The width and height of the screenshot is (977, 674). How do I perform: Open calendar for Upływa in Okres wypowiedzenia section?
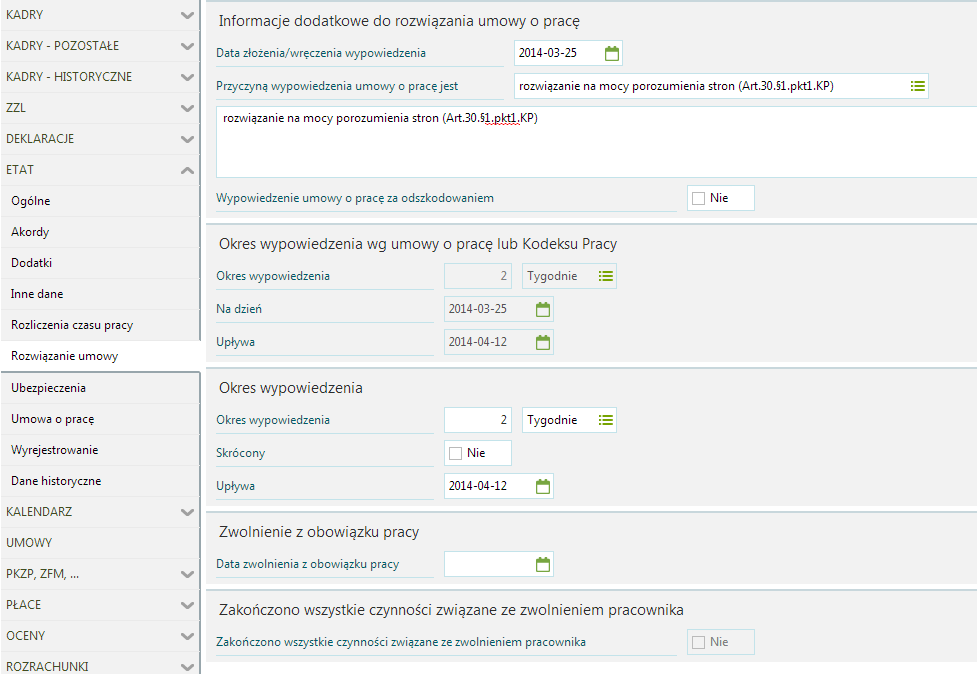point(543,486)
